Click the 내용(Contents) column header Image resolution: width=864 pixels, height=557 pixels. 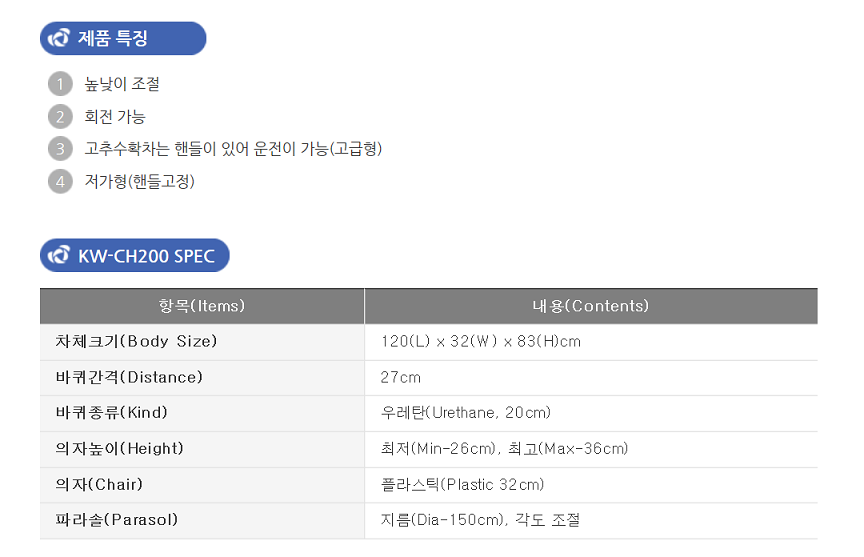[591, 306]
